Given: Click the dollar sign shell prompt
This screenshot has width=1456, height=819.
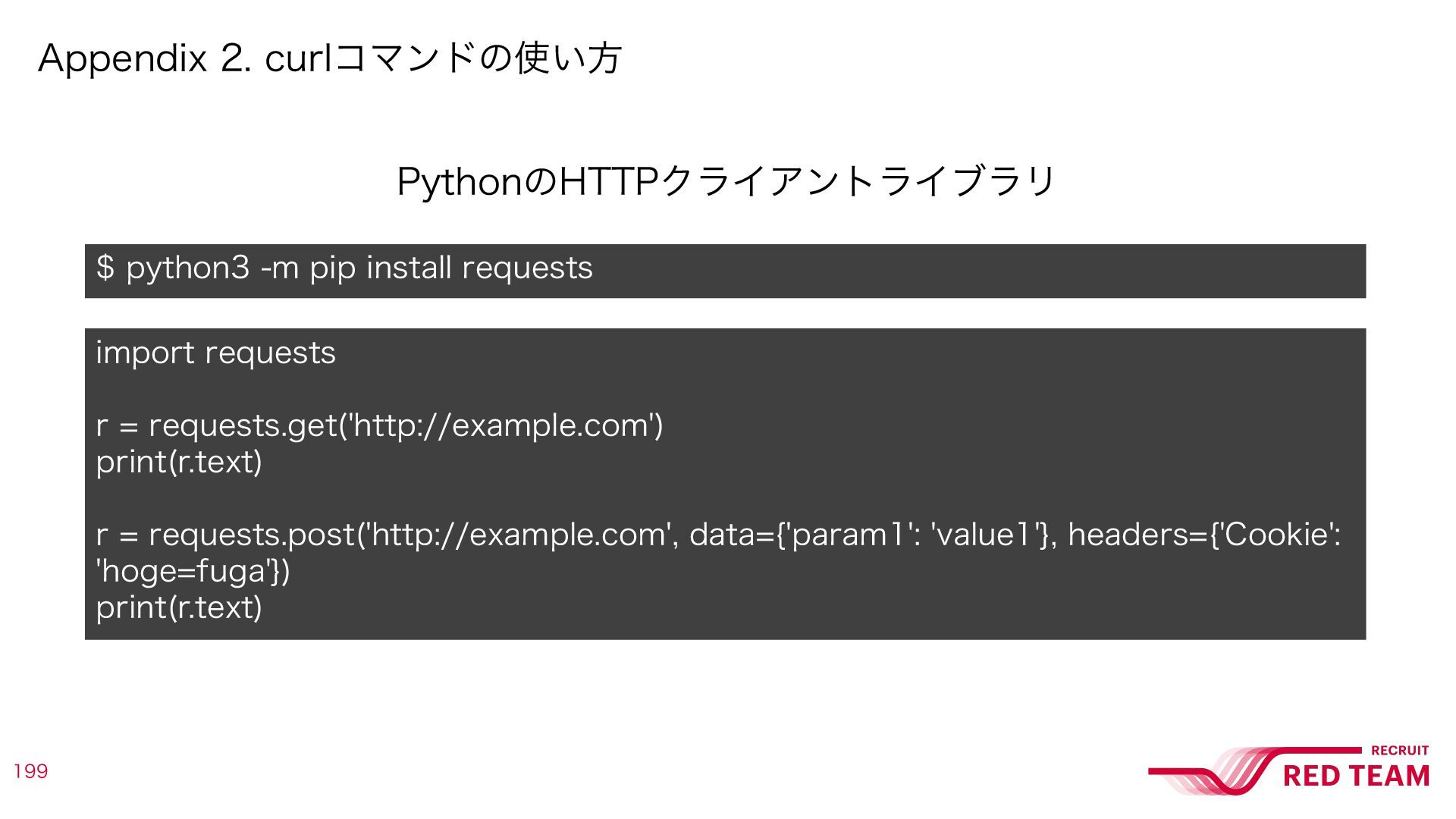Looking at the screenshot, I should point(105,268).
